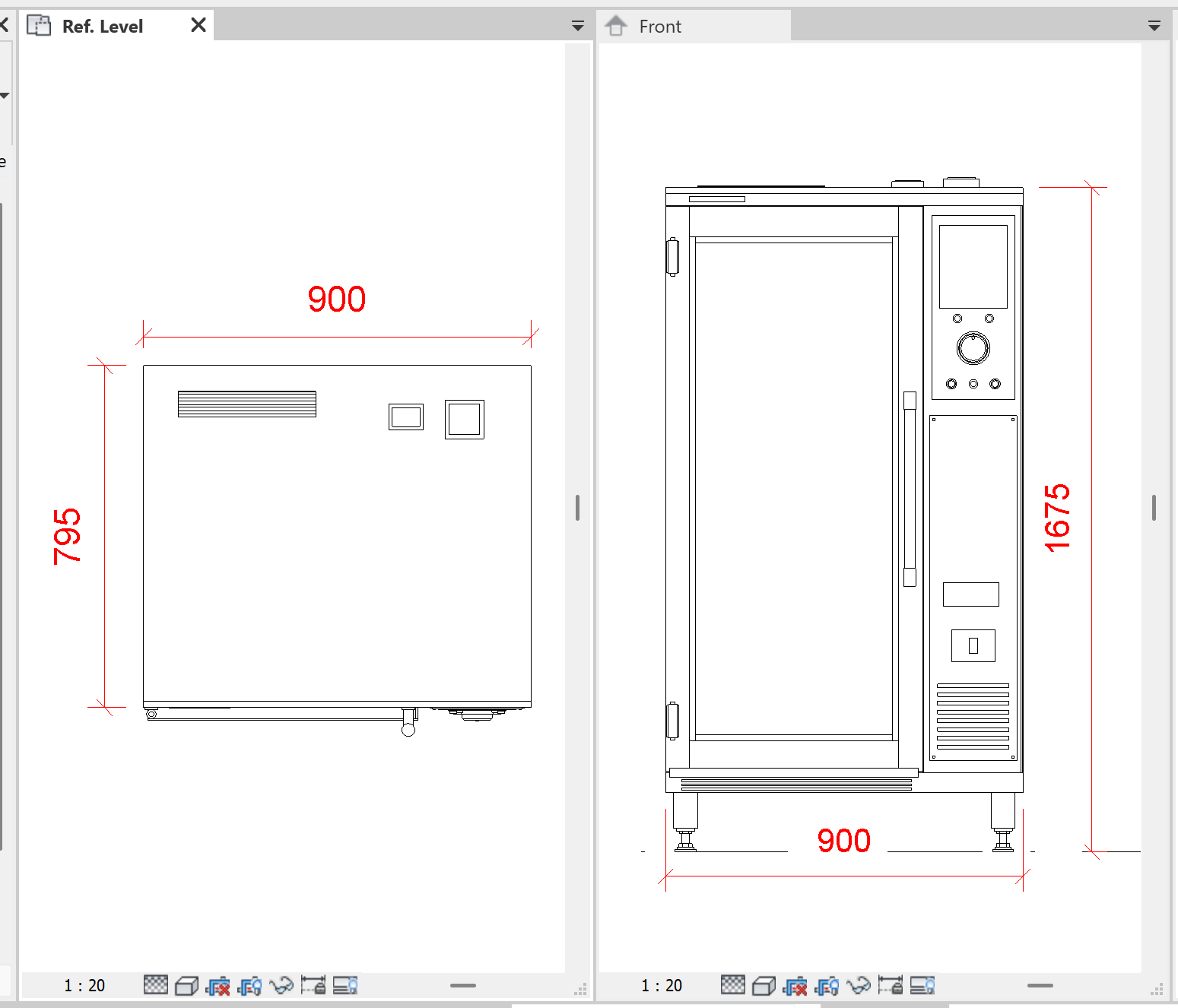Reveal constraints in the Front view
The width and height of the screenshot is (1178, 1008).
click(x=891, y=986)
